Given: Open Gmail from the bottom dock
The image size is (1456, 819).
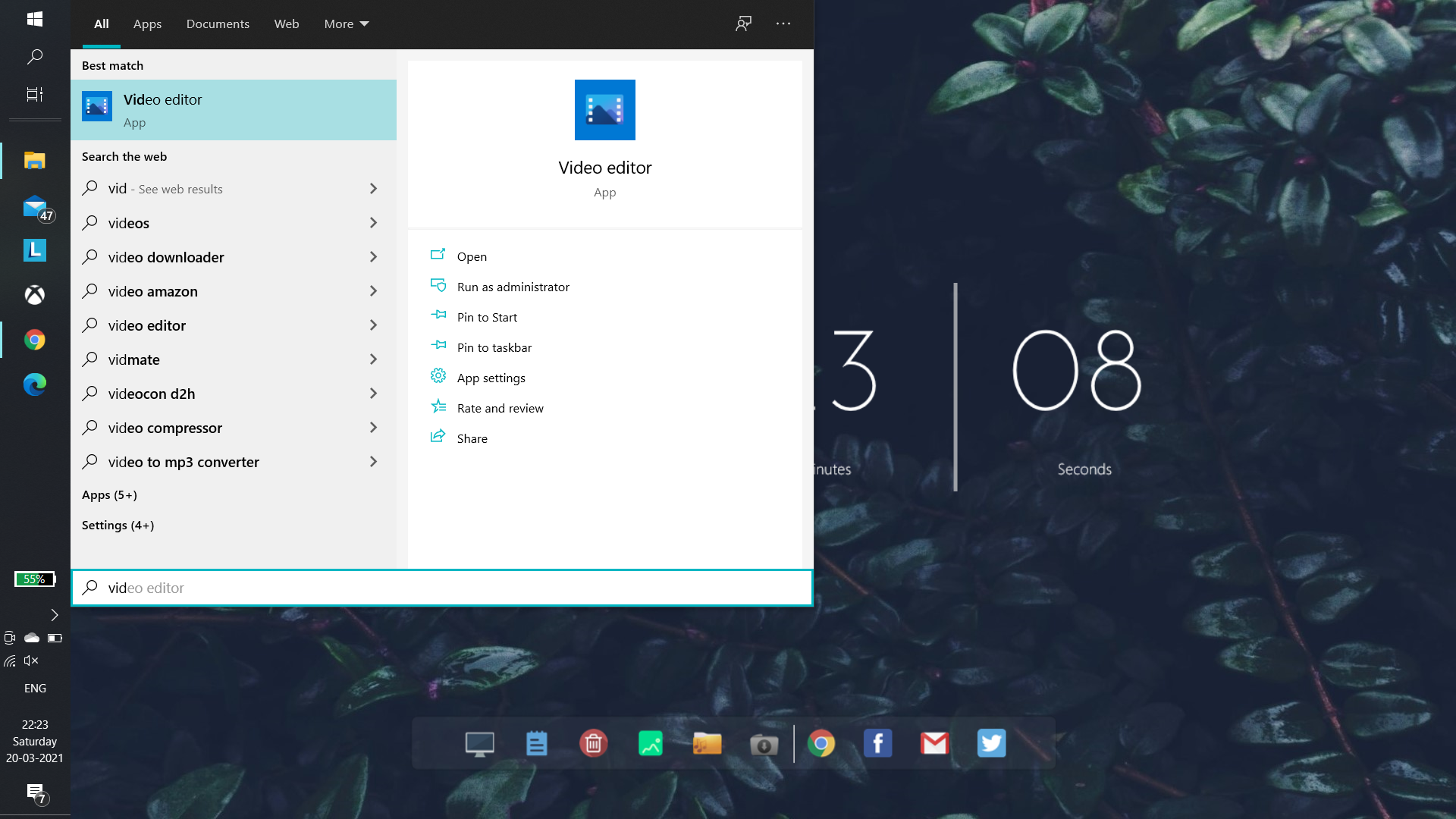Looking at the screenshot, I should click(x=934, y=743).
